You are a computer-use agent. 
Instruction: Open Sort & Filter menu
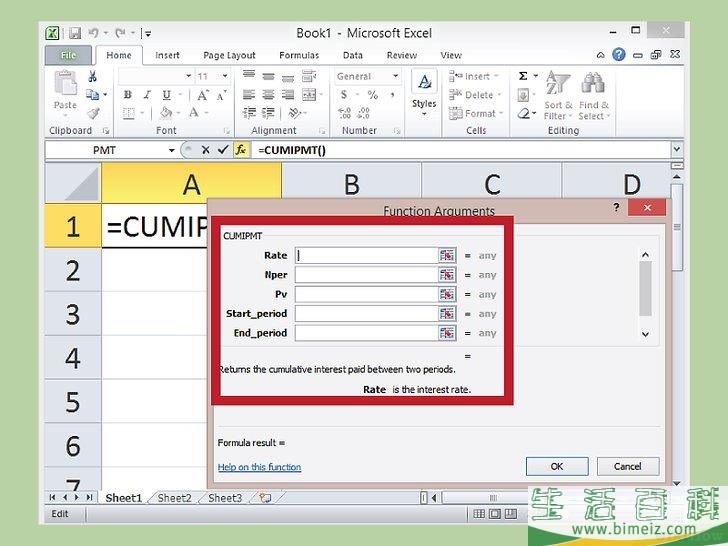pyautogui.click(x=558, y=96)
